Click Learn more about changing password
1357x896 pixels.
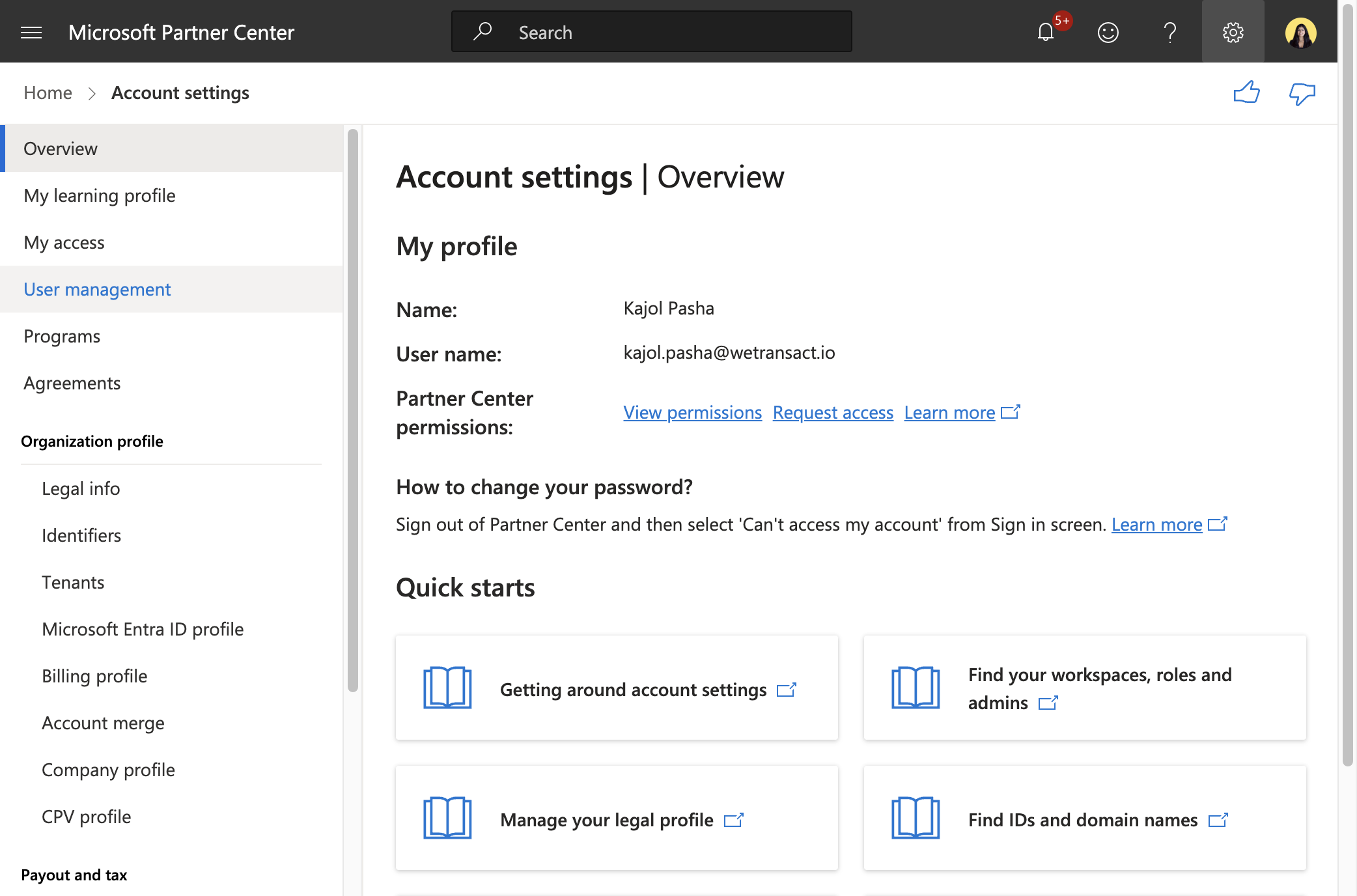(x=1156, y=524)
